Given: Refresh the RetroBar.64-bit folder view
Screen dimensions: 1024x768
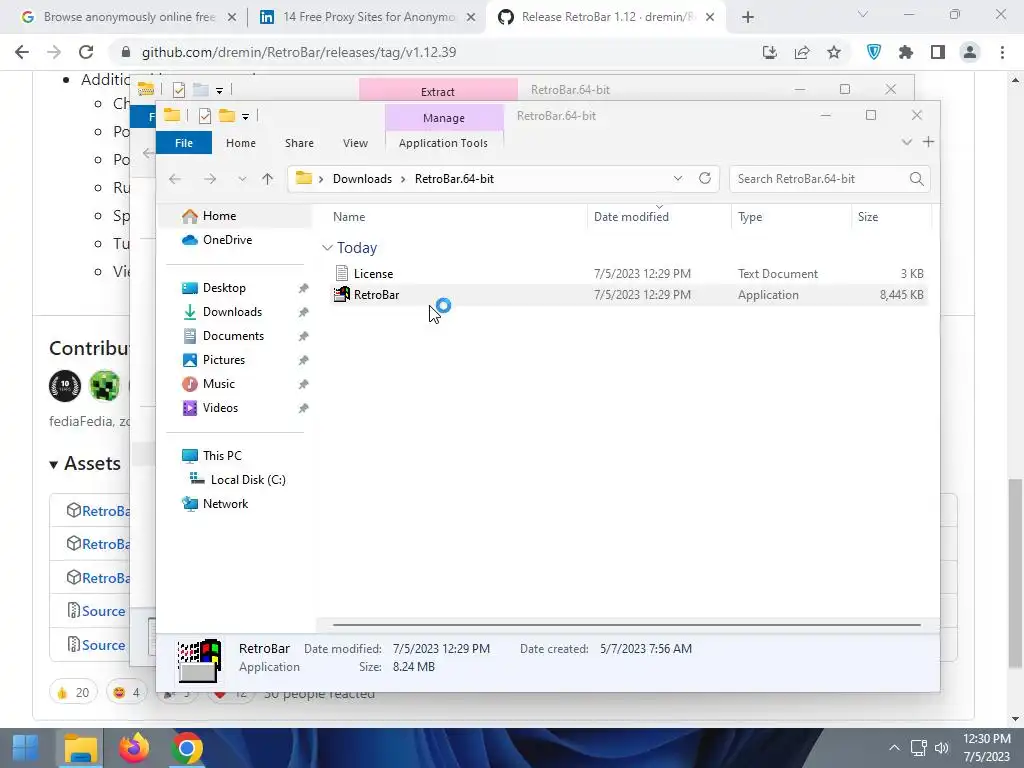Looking at the screenshot, I should pyautogui.click(x=705, y=178).
